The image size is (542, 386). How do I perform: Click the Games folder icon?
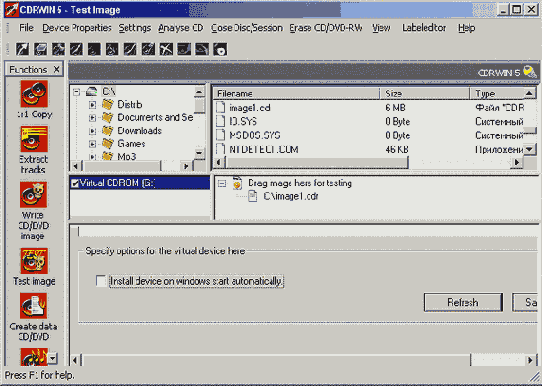[108, 143]
